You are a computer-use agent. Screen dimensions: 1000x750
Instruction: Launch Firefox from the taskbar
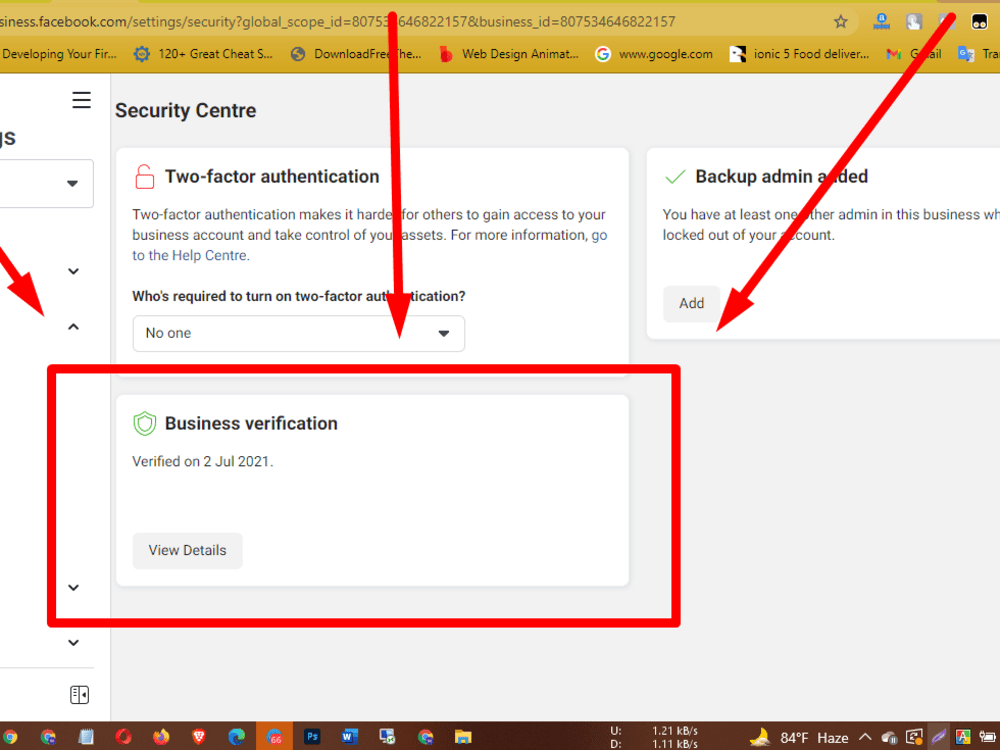[161, 737]
